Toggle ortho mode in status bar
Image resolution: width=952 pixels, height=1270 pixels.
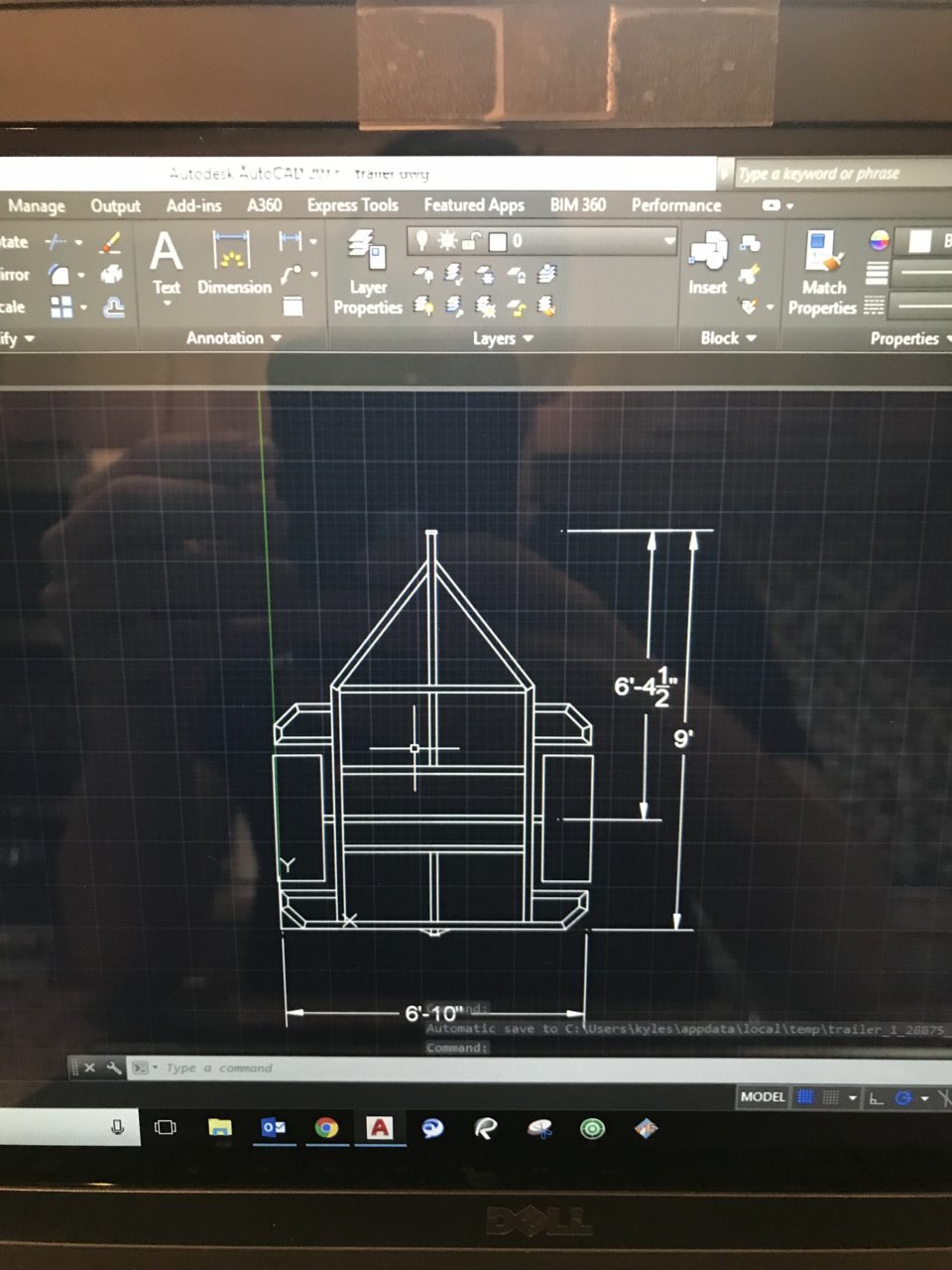pyautogui.click(x=877, y=1098)
